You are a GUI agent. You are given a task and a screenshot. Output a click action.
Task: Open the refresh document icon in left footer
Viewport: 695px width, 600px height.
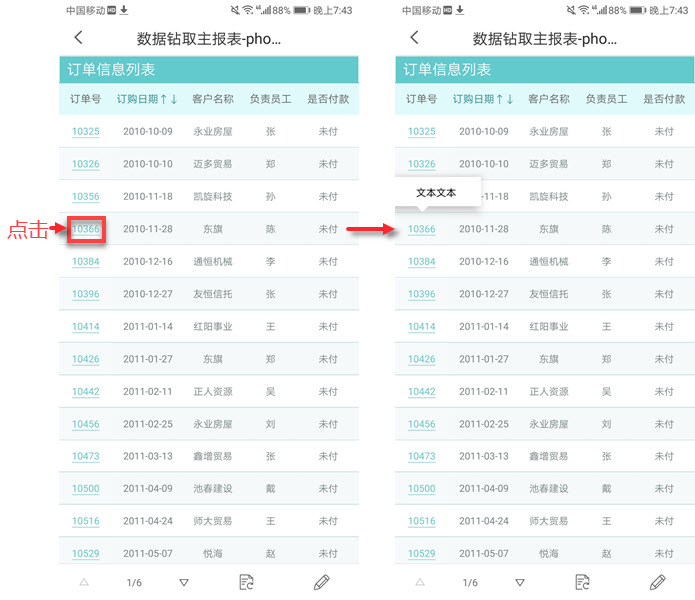[x=246, y=582]
